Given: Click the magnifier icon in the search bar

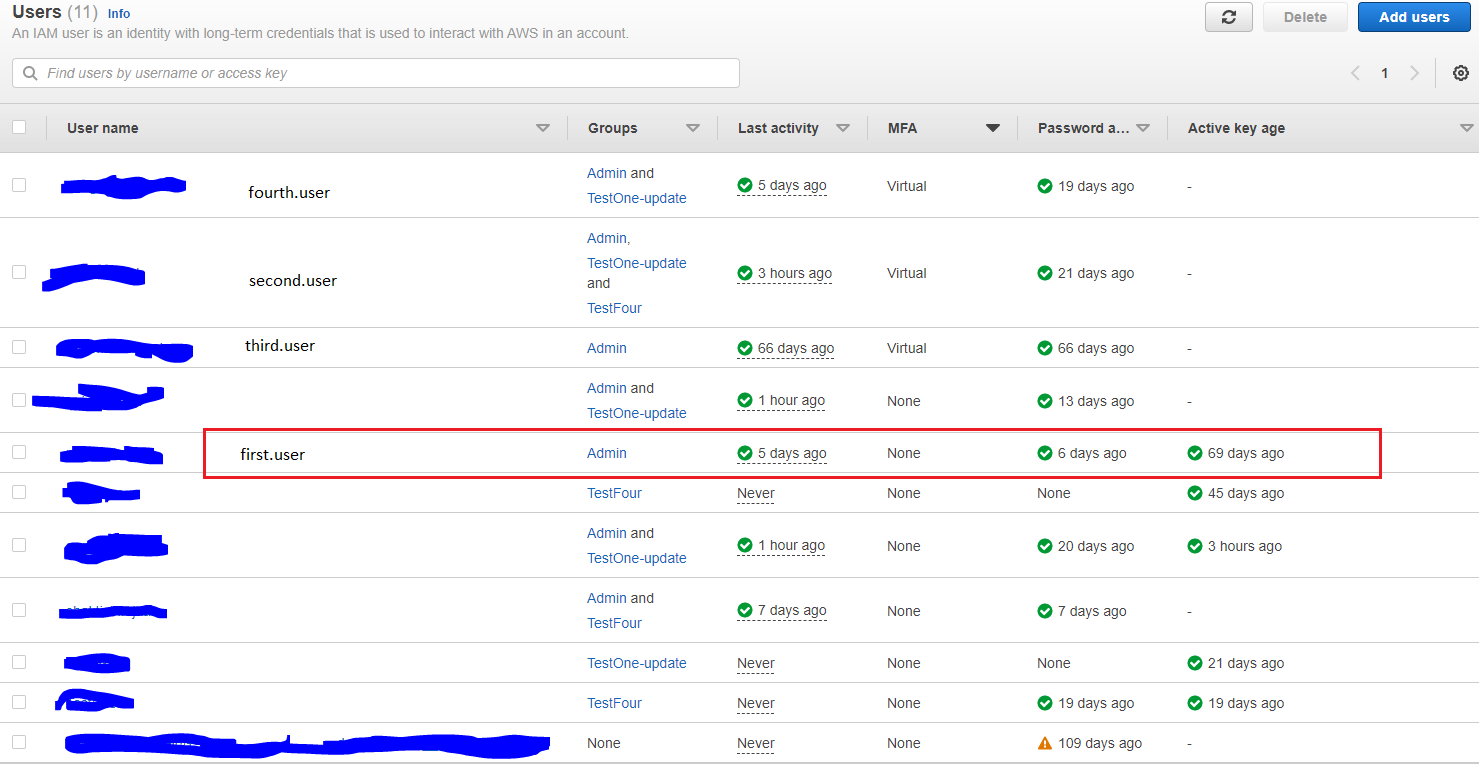Looking at the screenshot, I should (28, 73).
